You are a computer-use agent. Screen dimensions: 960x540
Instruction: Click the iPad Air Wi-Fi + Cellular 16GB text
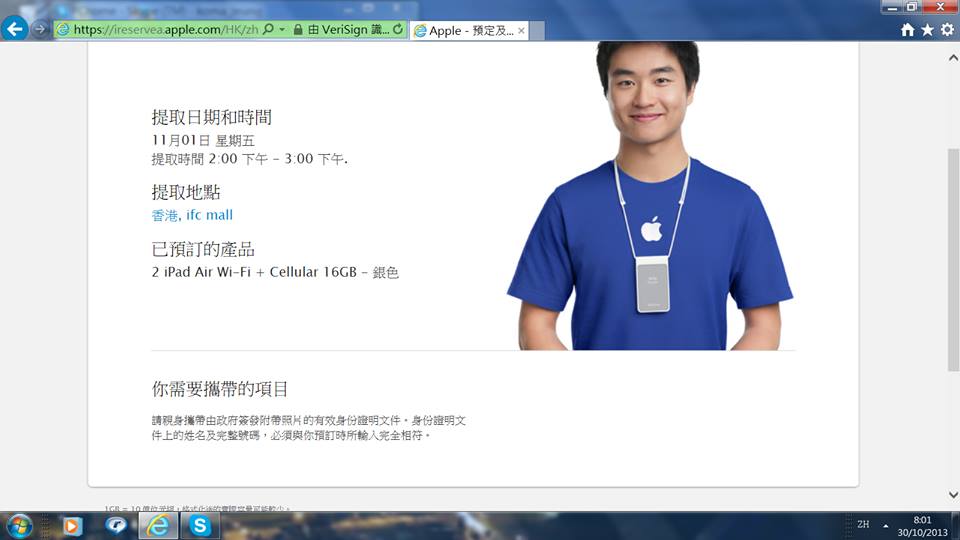pos(275,272)
